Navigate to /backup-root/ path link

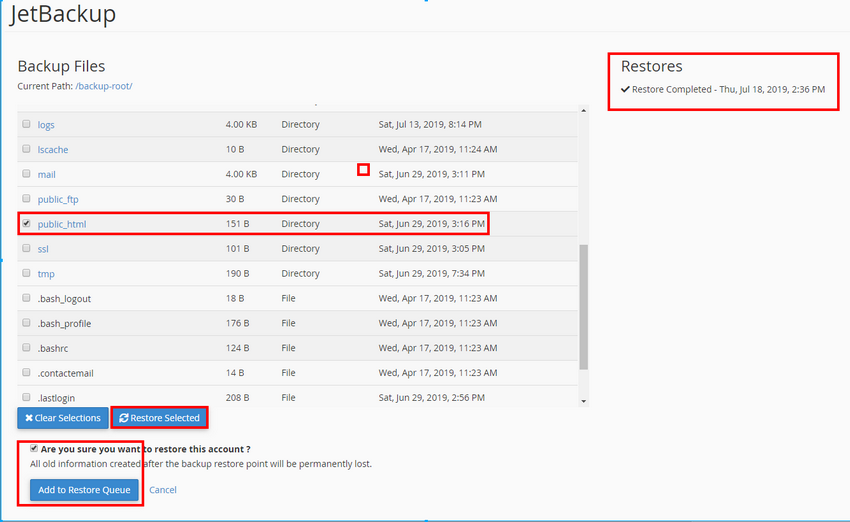(x=104, y=86)
